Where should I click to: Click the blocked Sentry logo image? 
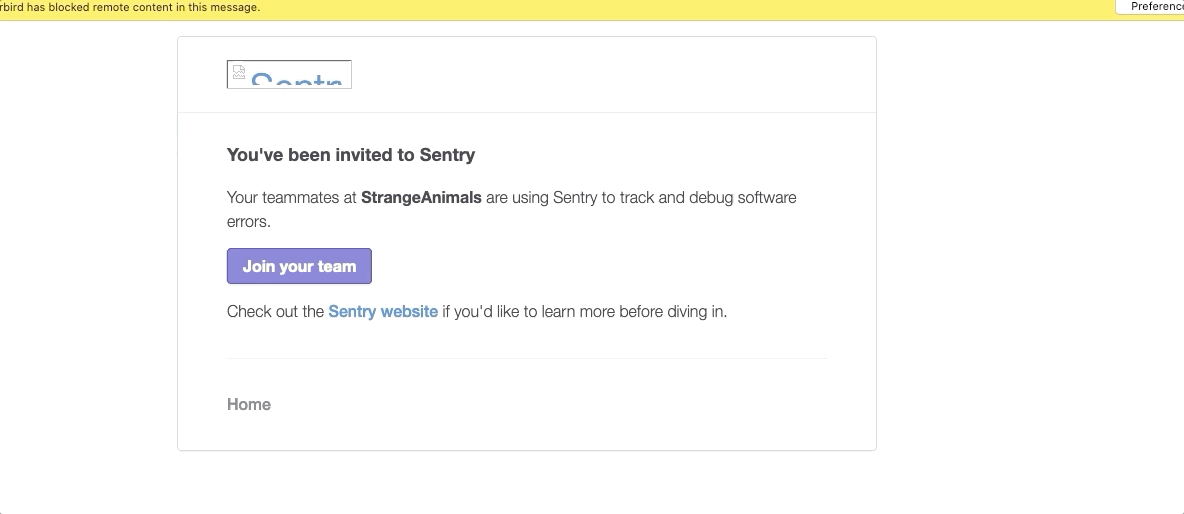[289, 74]
